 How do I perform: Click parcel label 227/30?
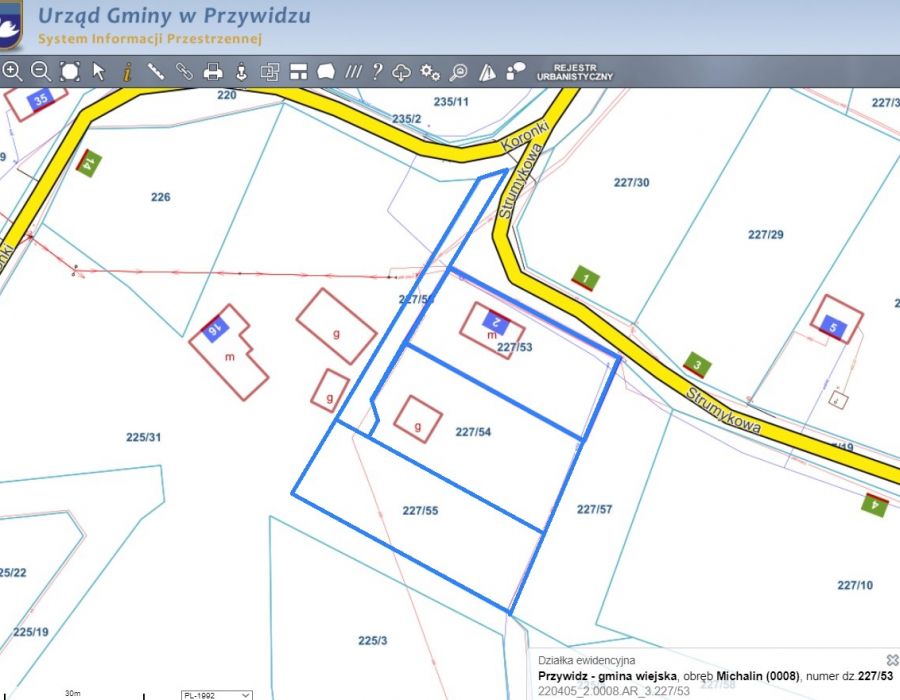pyautogui.click(x=631, y=182)
